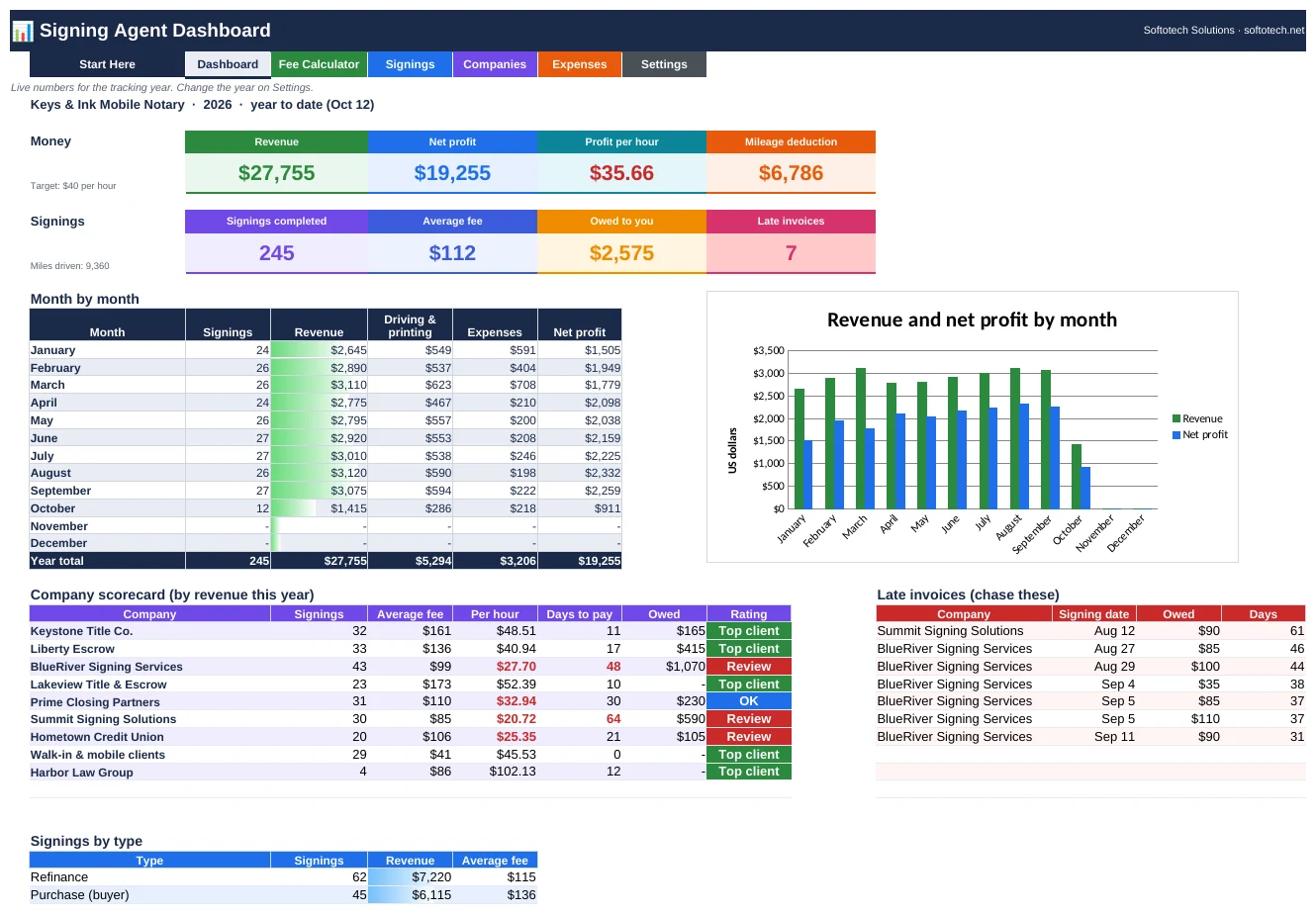Click the bar chart icon beside the dashboard title
Image resolution: width=1316 pixels, height=914 pixels.
[x=23, y=31]
